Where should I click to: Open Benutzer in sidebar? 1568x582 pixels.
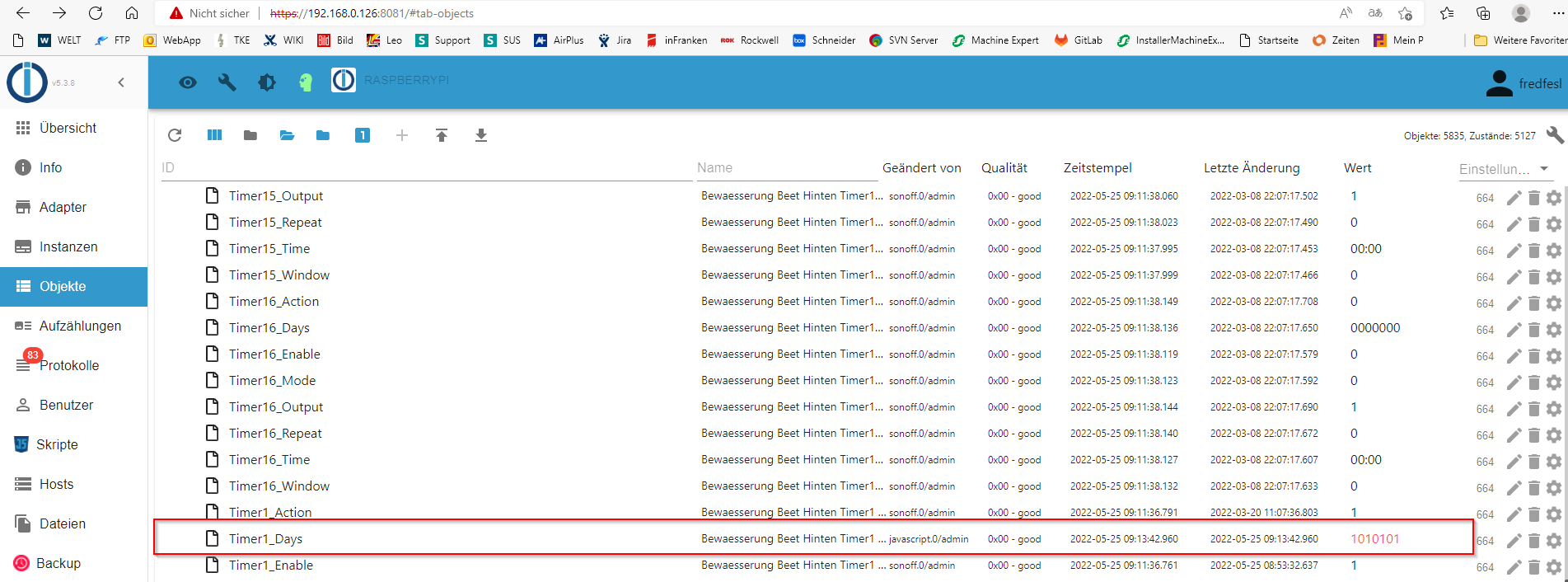coord(74,405)
